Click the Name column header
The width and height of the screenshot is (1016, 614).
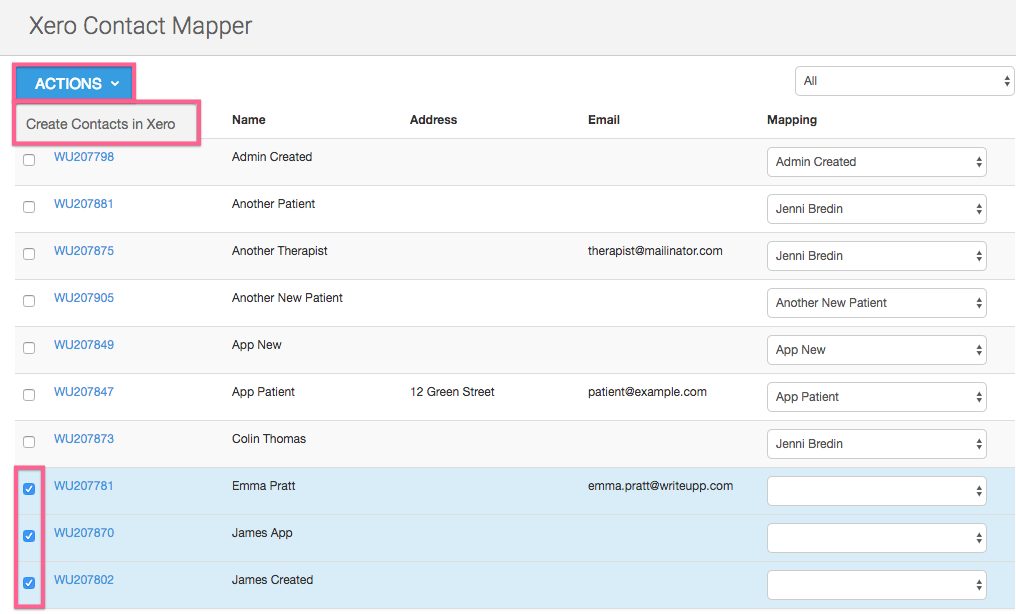pos(249,120)
